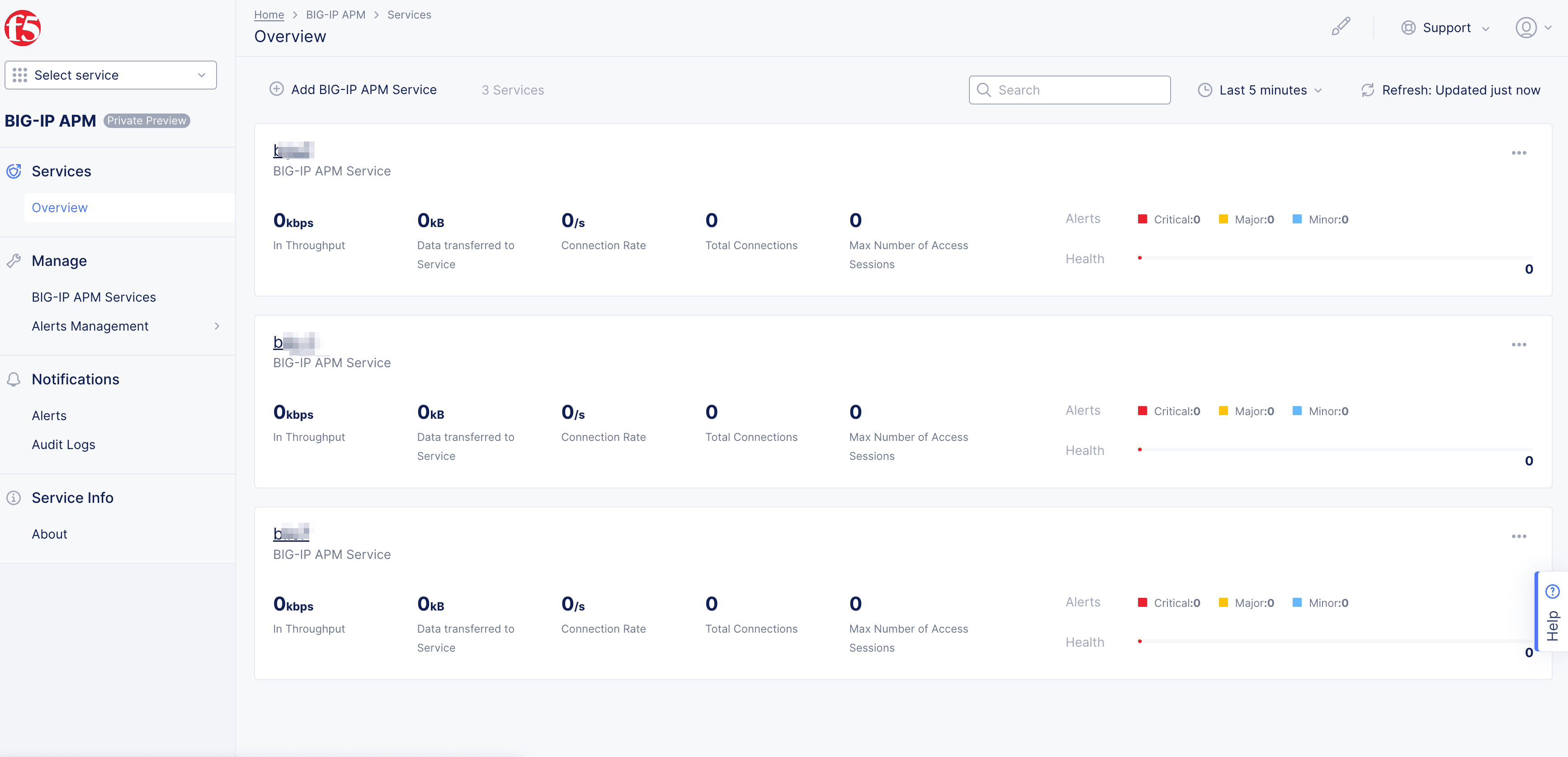The width and height of the screenshot is (1568, 757).
Task: Open the user account avatar menu
Action: tap(1526, 28)
